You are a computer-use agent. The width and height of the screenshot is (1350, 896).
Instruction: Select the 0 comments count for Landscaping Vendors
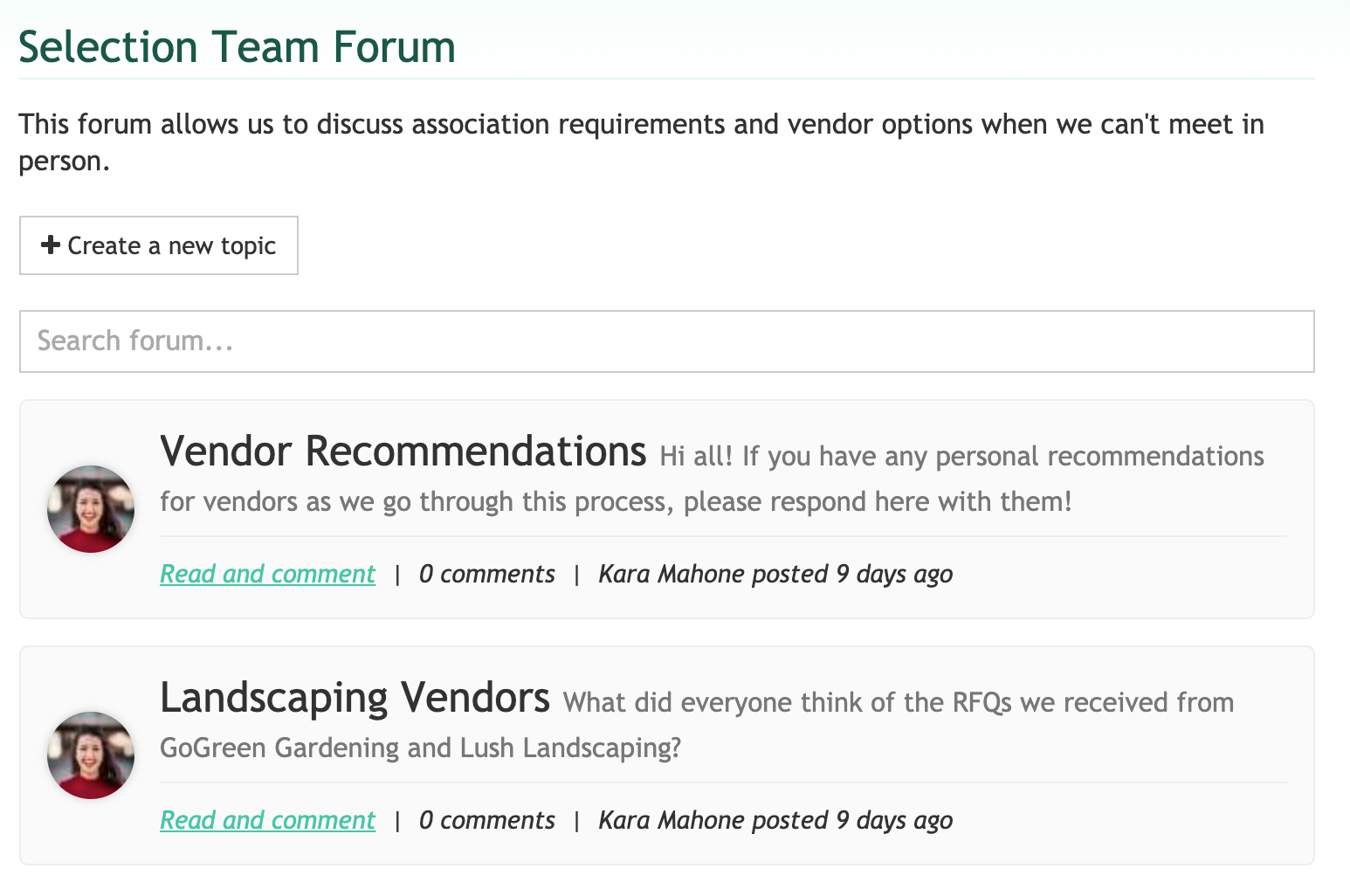pos(486,820)
